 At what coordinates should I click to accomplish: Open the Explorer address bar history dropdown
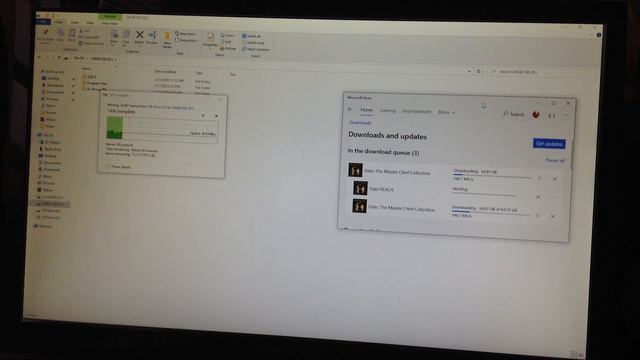pos(469,71)
